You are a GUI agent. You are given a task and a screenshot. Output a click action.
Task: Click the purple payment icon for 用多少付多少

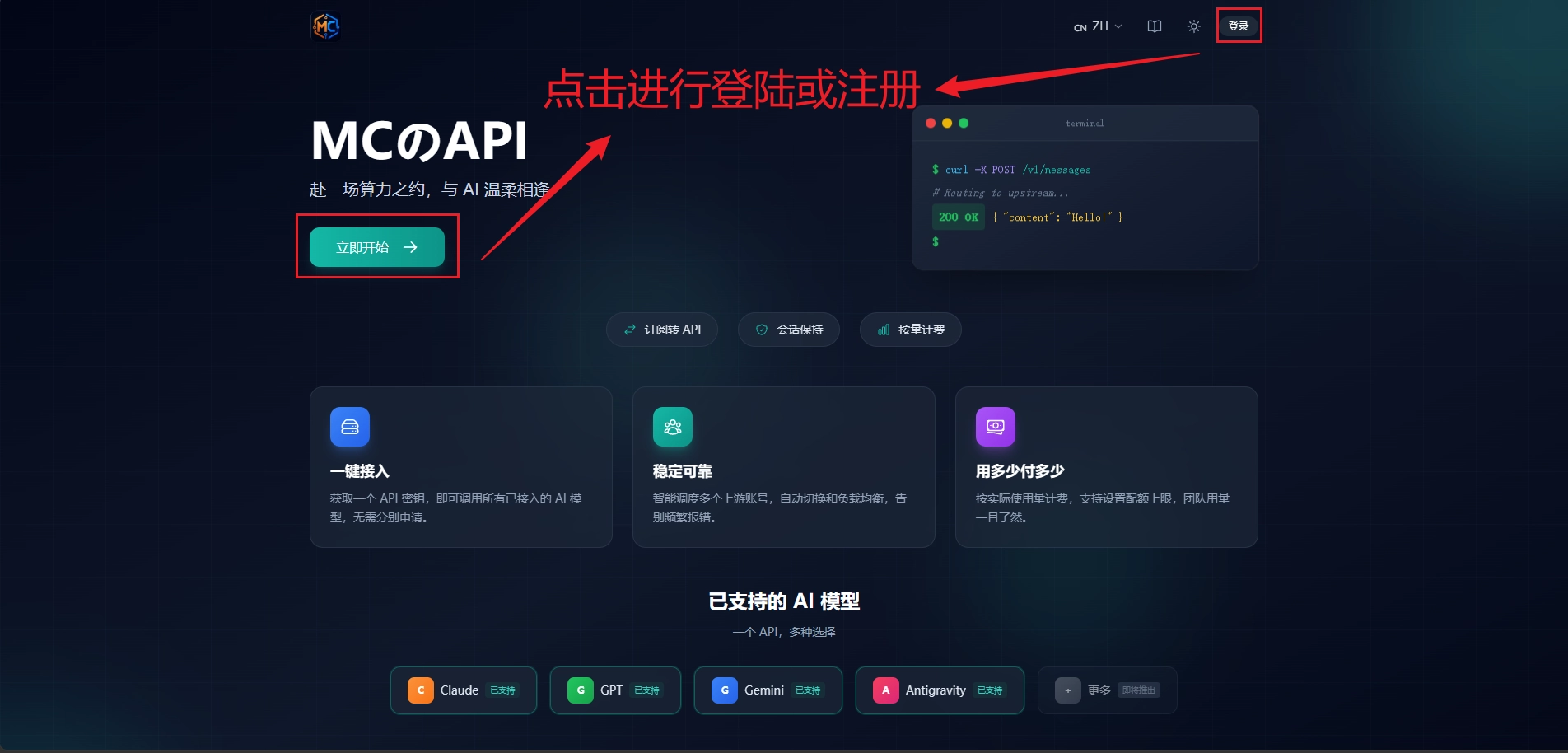tap(996, 427)
